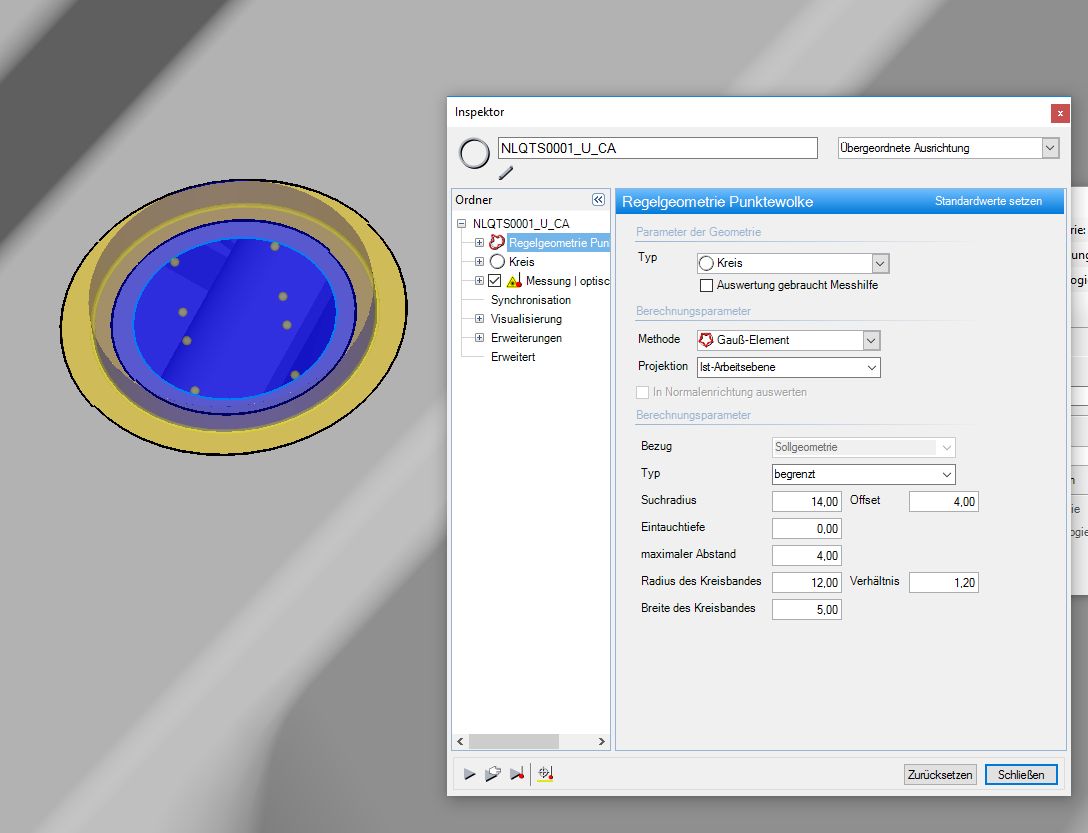Click the NLQTS0001_U_CA root tree label
Screen dimensions: 1088x833
pyautogui.click(x=520, y=224)
